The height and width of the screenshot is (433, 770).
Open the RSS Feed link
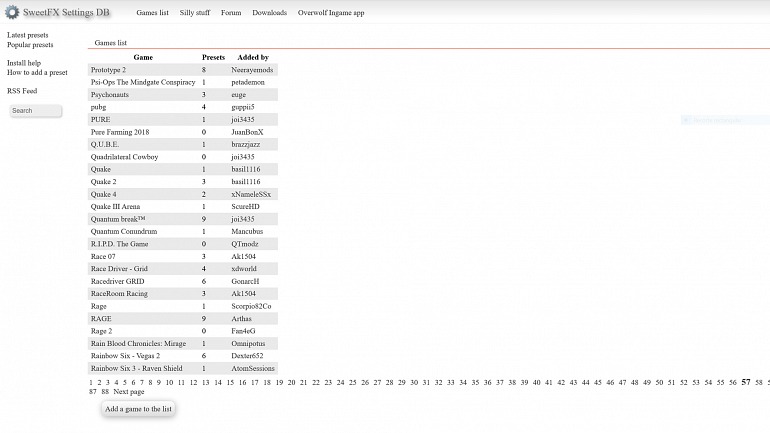point(22,91)
